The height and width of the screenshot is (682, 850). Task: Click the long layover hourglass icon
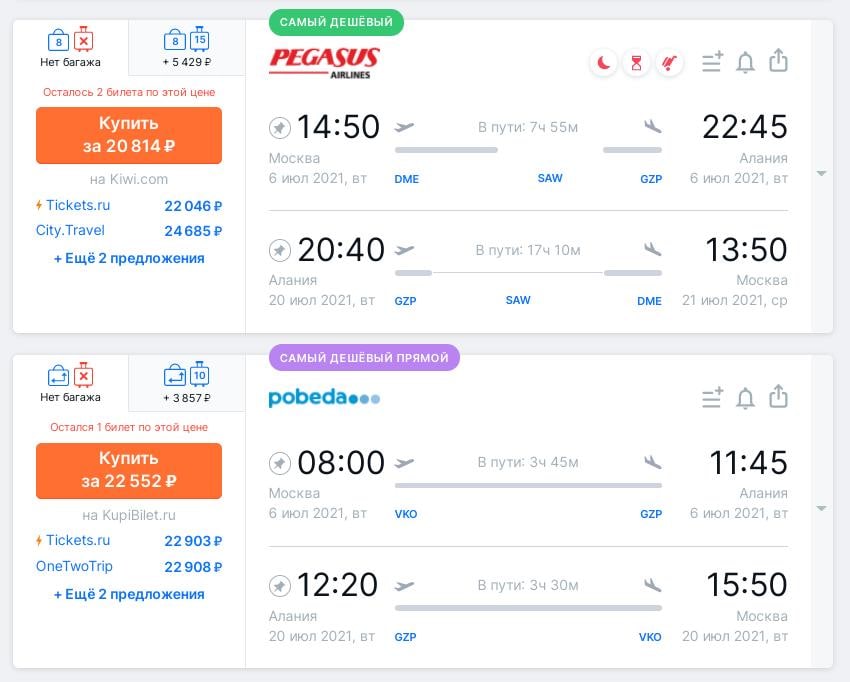point(636,63)
